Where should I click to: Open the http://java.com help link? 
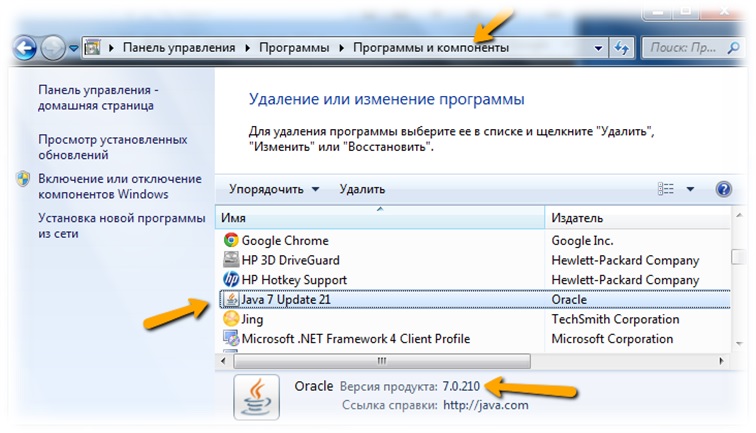(x=486, y=405)
